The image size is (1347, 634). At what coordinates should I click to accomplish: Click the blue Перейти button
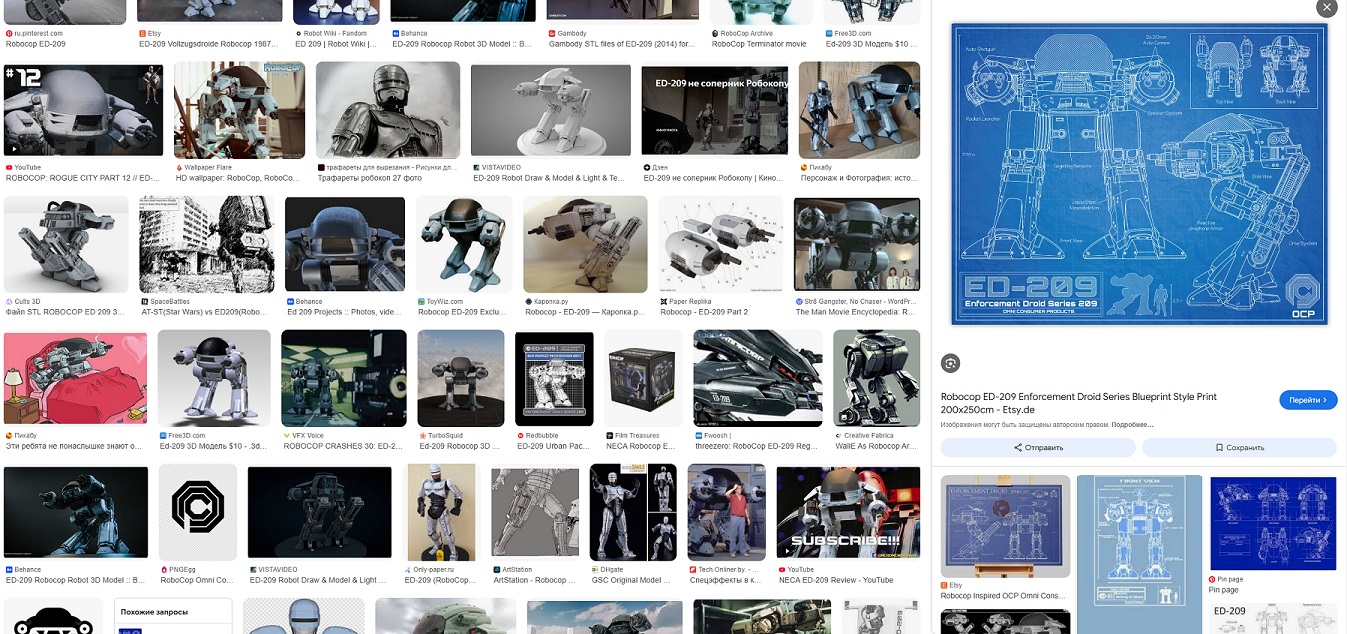pyautogui.click(x=1308, y=400)
